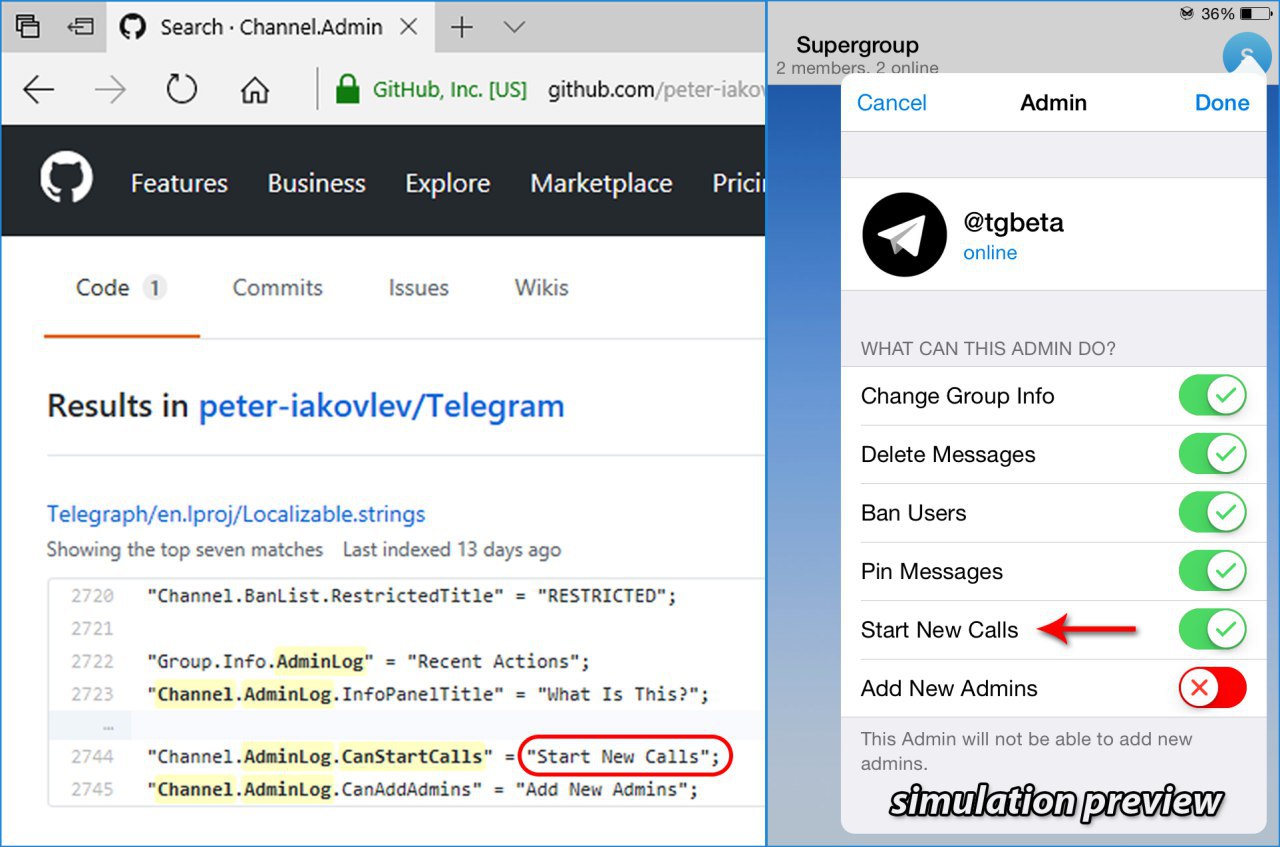Cancel the Admin dialog

[892, 103]
